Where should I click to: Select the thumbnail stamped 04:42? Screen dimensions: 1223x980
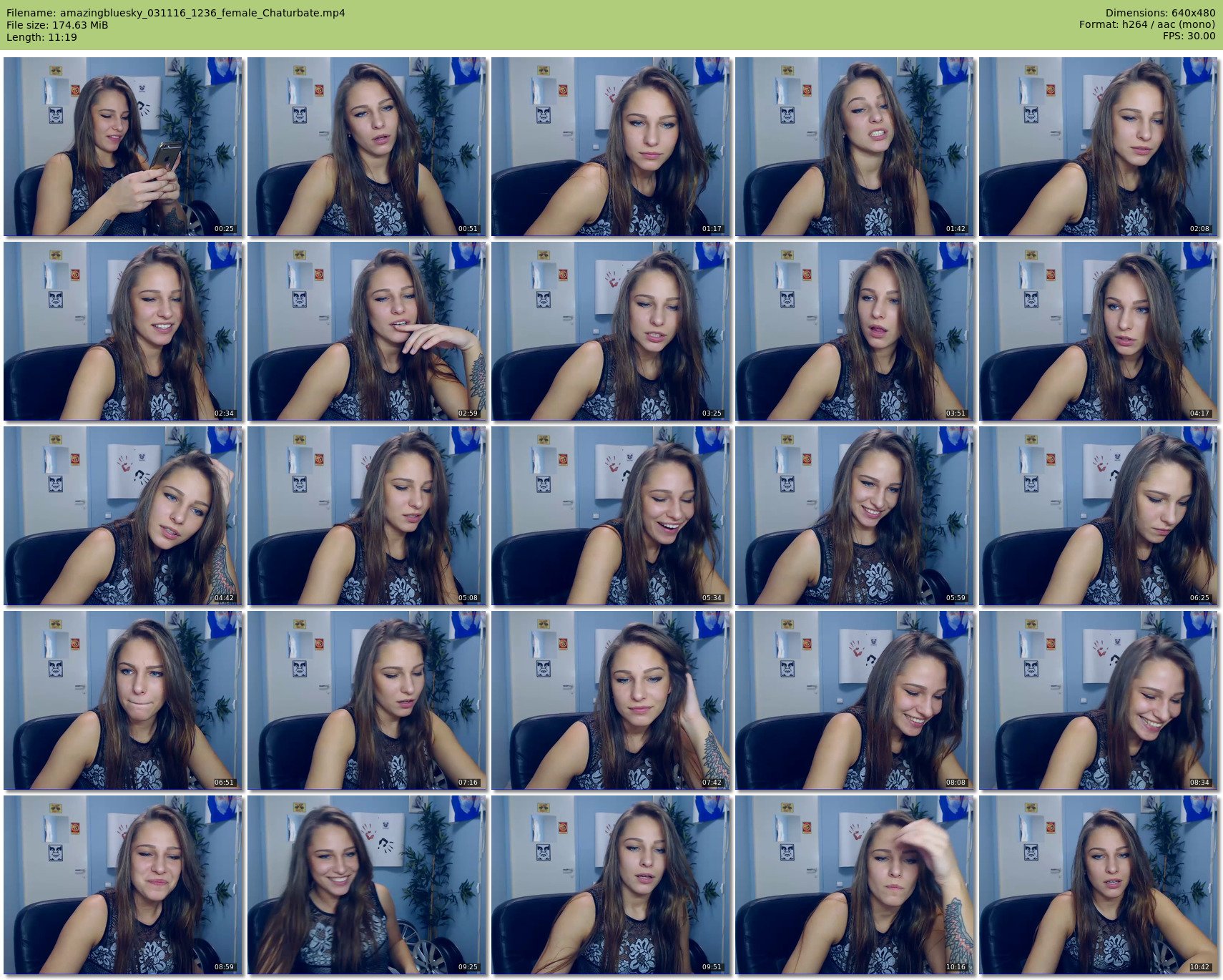pyautogui.click(x=123, y=516)
